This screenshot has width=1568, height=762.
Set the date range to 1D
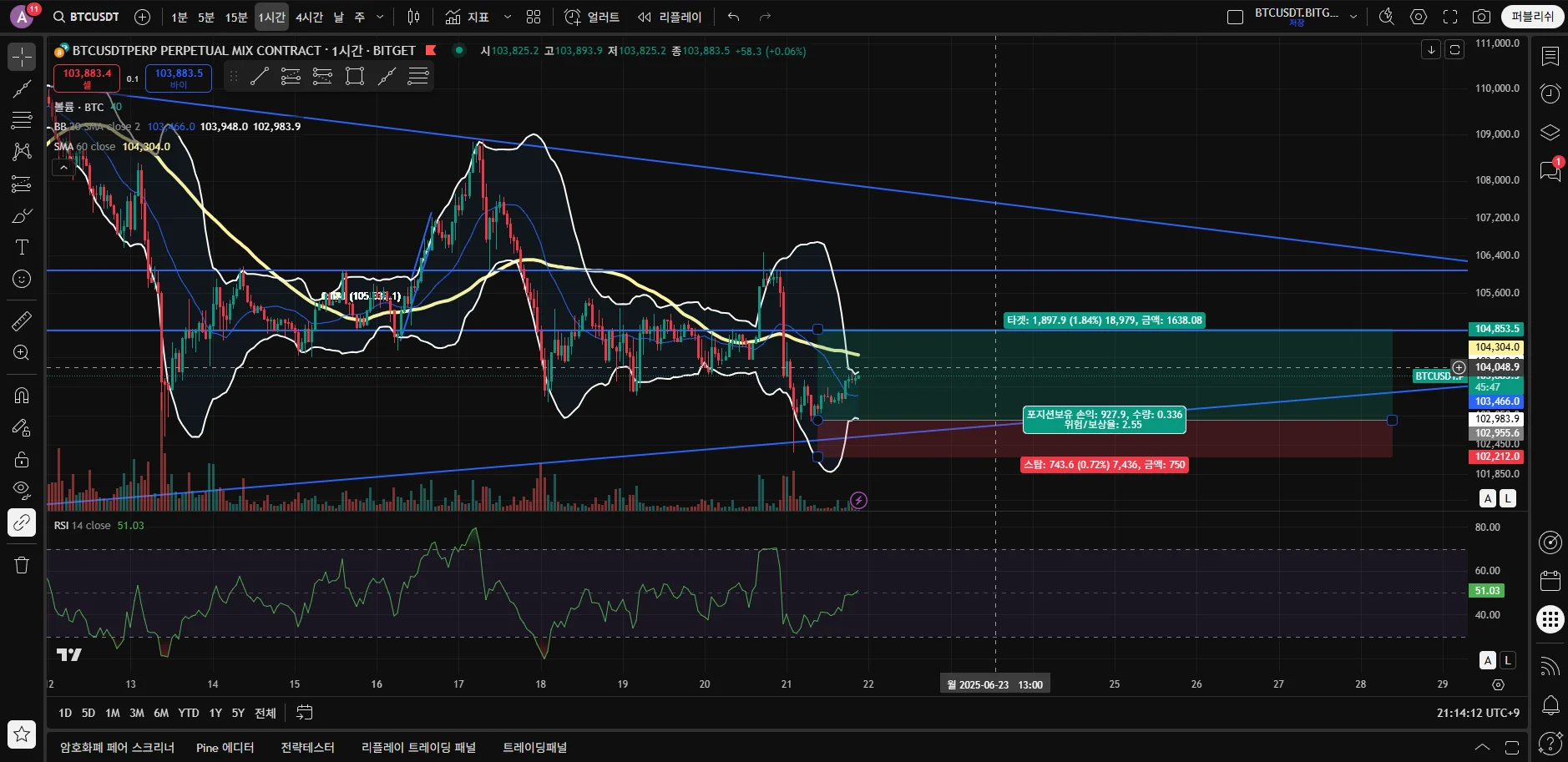65,713
